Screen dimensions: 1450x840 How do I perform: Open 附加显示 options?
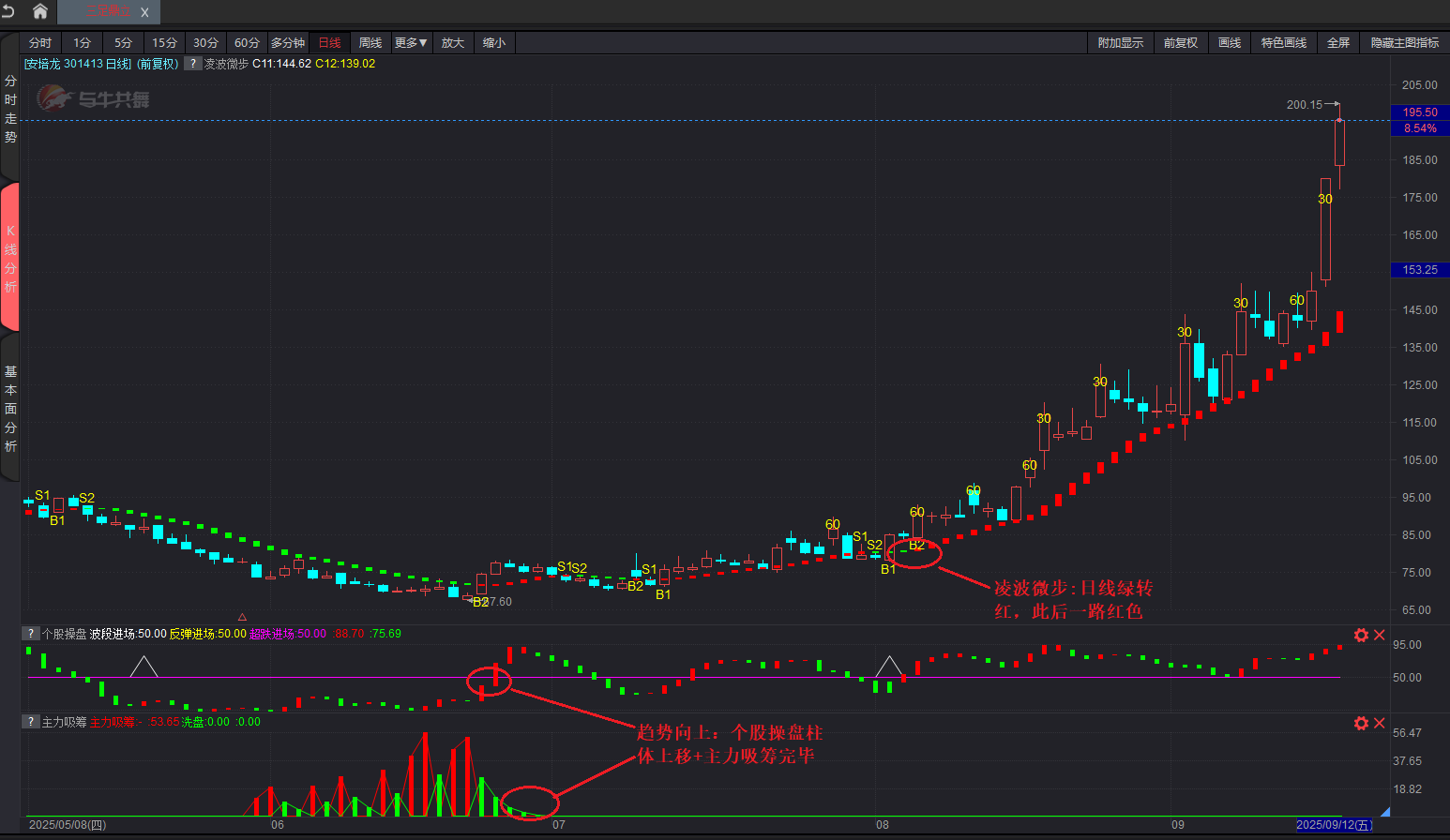tap(1121, 43)
